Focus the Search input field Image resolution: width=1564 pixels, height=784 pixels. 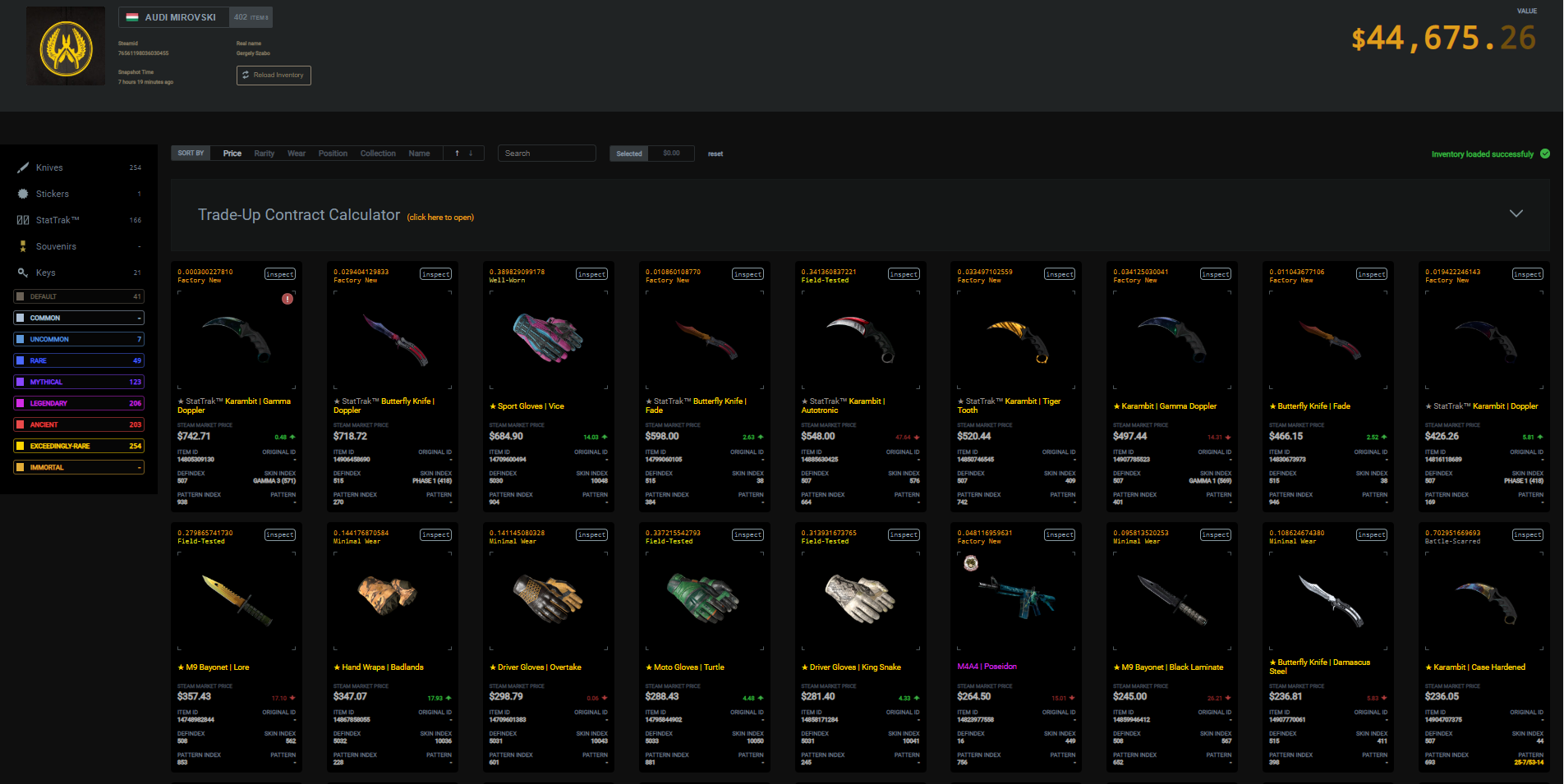click(x=546, y=154)
